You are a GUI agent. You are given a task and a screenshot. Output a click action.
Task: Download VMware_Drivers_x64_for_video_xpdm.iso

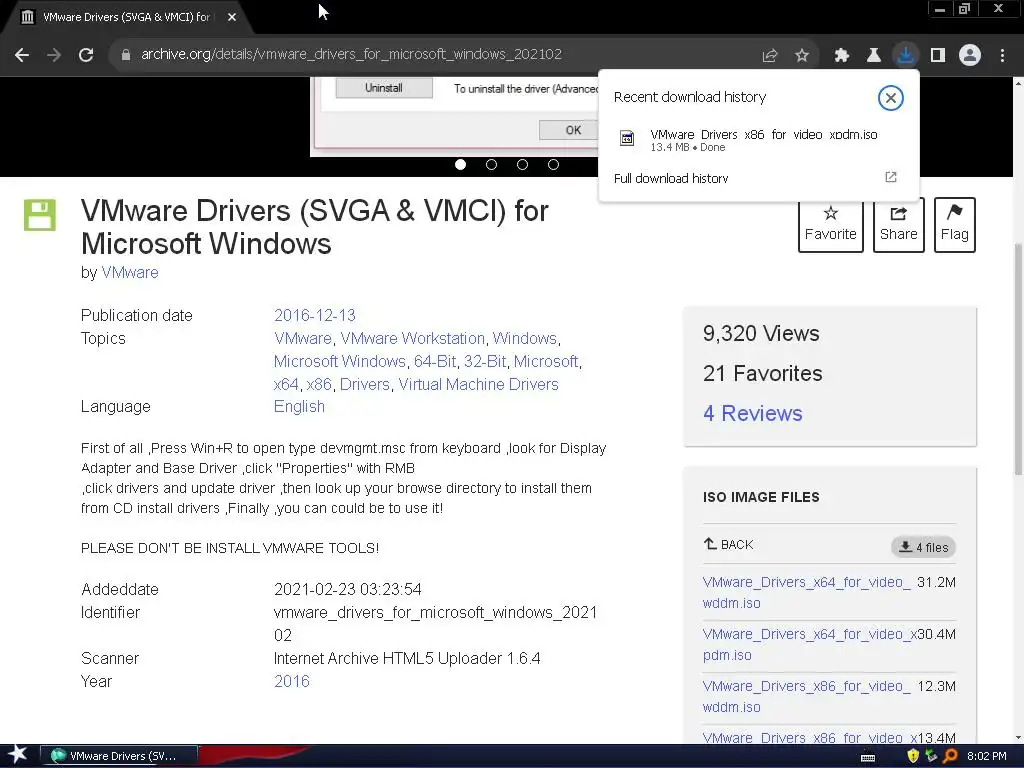pyautogui.click(x=810, y=645)
